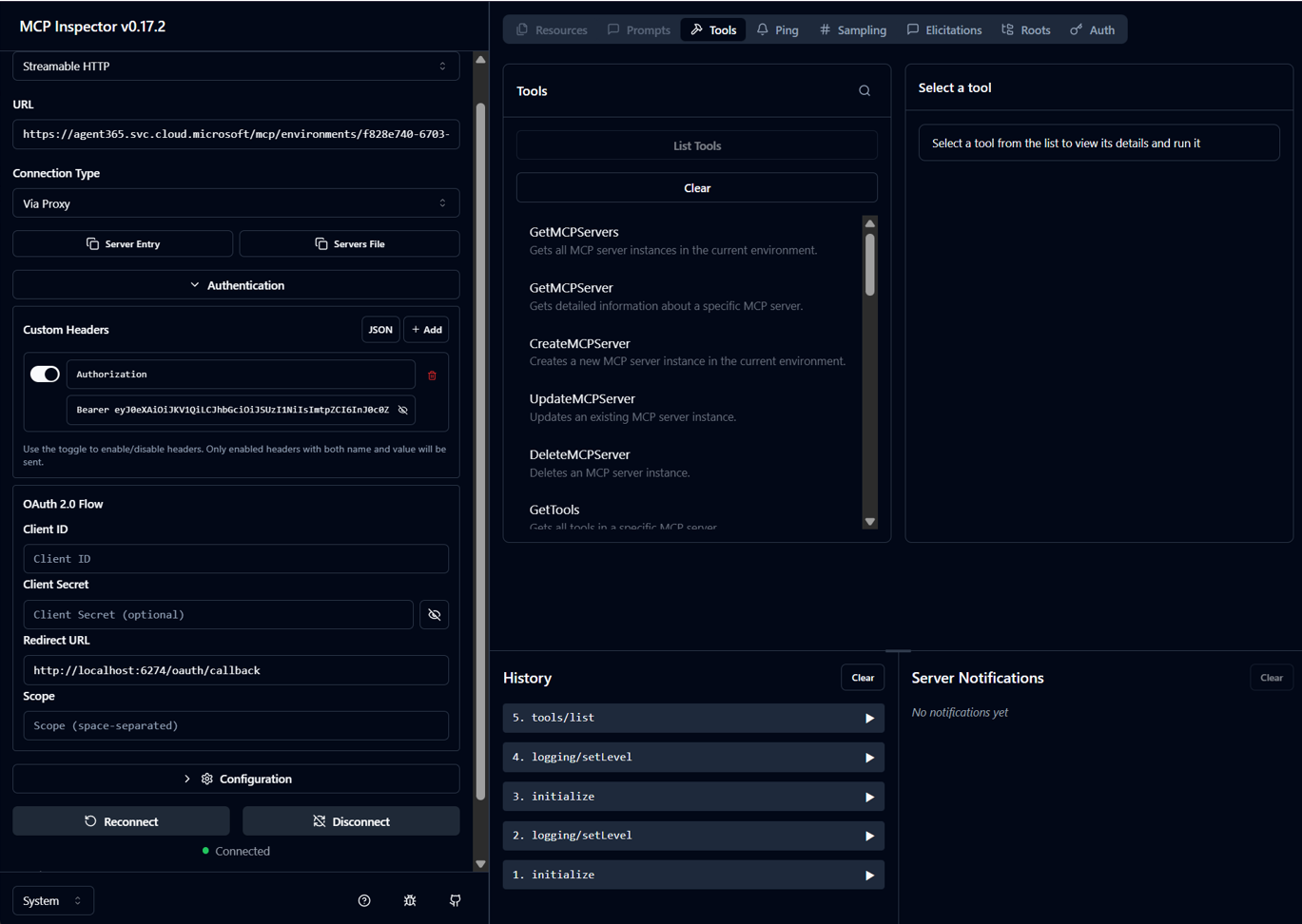Click the Disconnect button
This screenshot has height=924, width=1302.
pyautogui.click(x=351, y=821)
